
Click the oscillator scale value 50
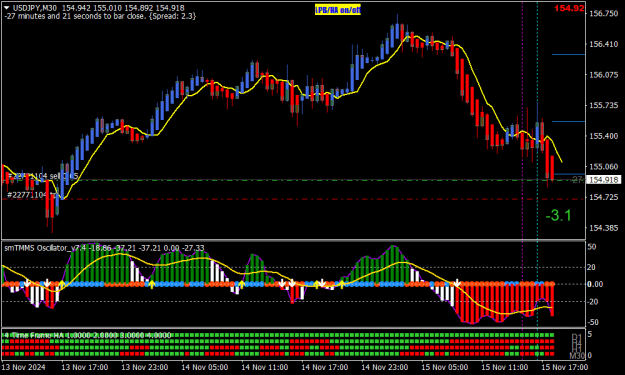[592, 247]
